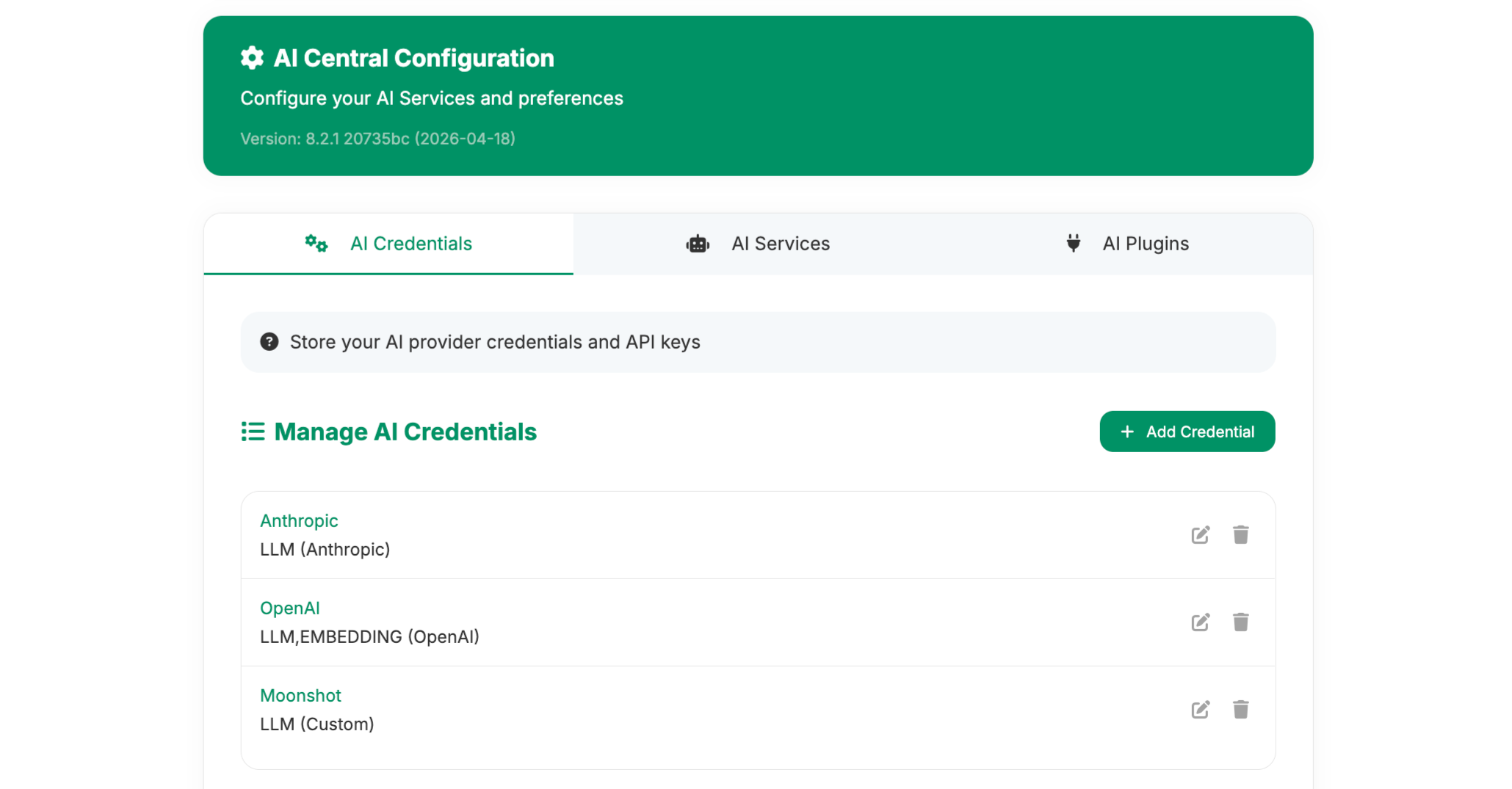The image size is (1512, 789).
Task: Click the list icon beside Manage AI Credentials
Action: tap(253, 432)
